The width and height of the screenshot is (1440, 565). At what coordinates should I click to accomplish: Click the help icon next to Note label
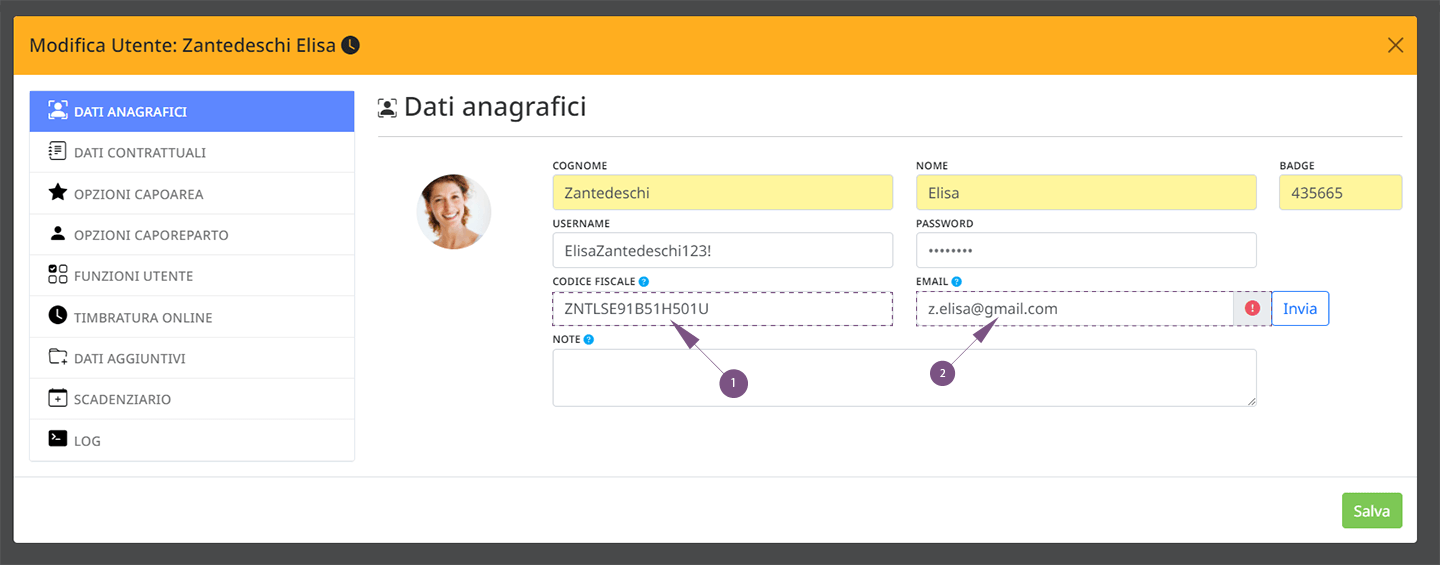click(x=589, y=340)
